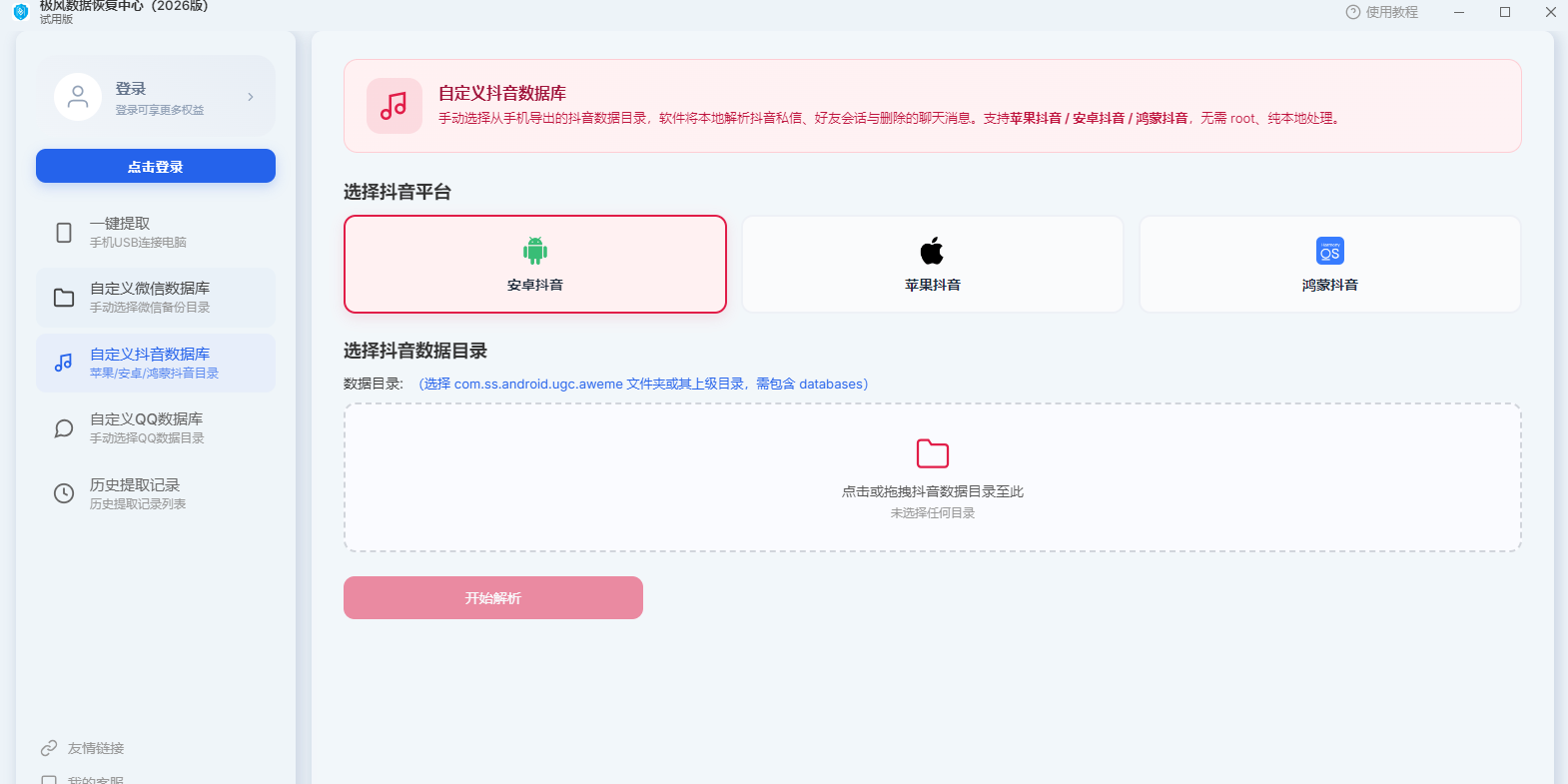Click the app shield logo icon
Viewport: 1568px width, 784px height.
(x=20, y=12)
